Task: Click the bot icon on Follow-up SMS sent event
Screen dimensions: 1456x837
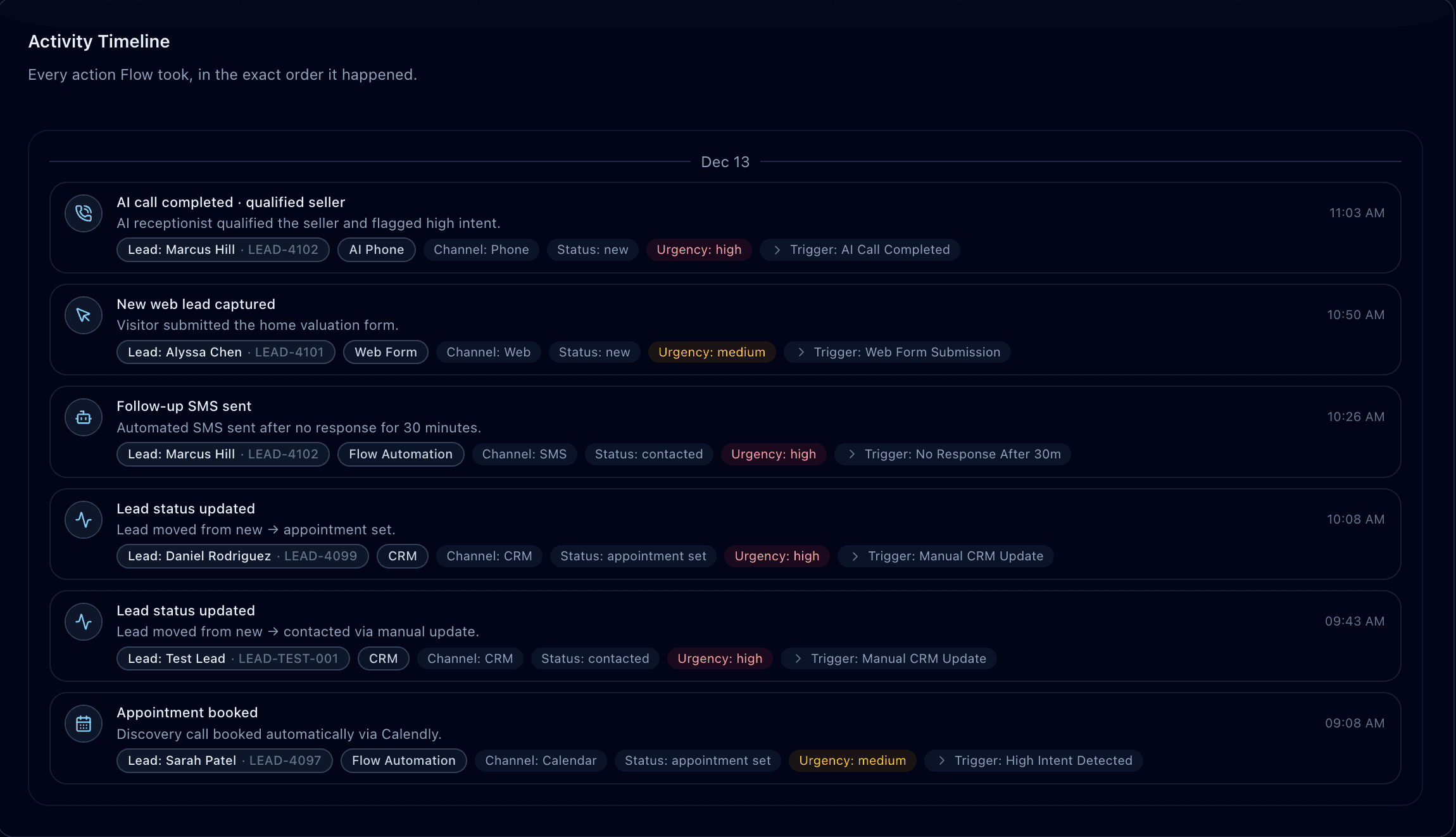Action: [x=83, y=417]
